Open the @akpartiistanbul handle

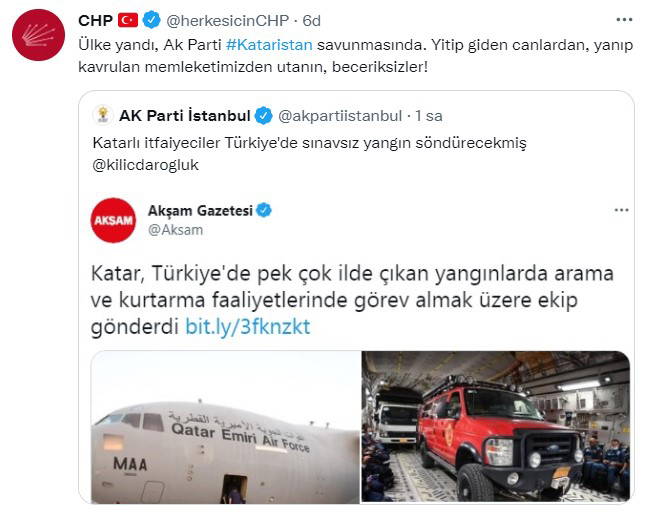click(x=340, y=116)
